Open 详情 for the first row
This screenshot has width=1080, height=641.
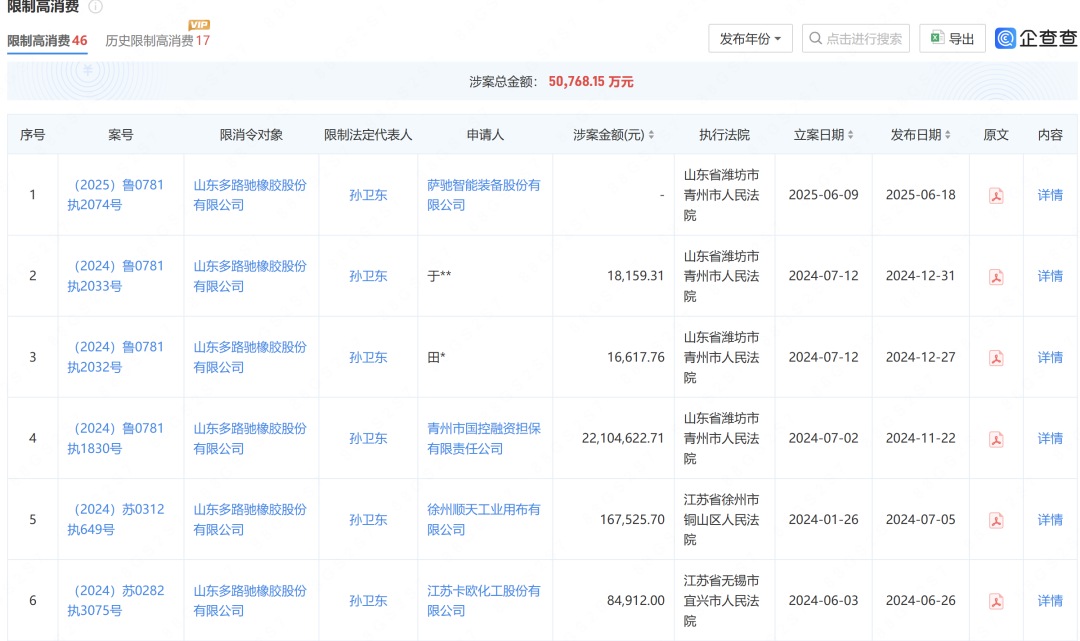[1050, 195]
